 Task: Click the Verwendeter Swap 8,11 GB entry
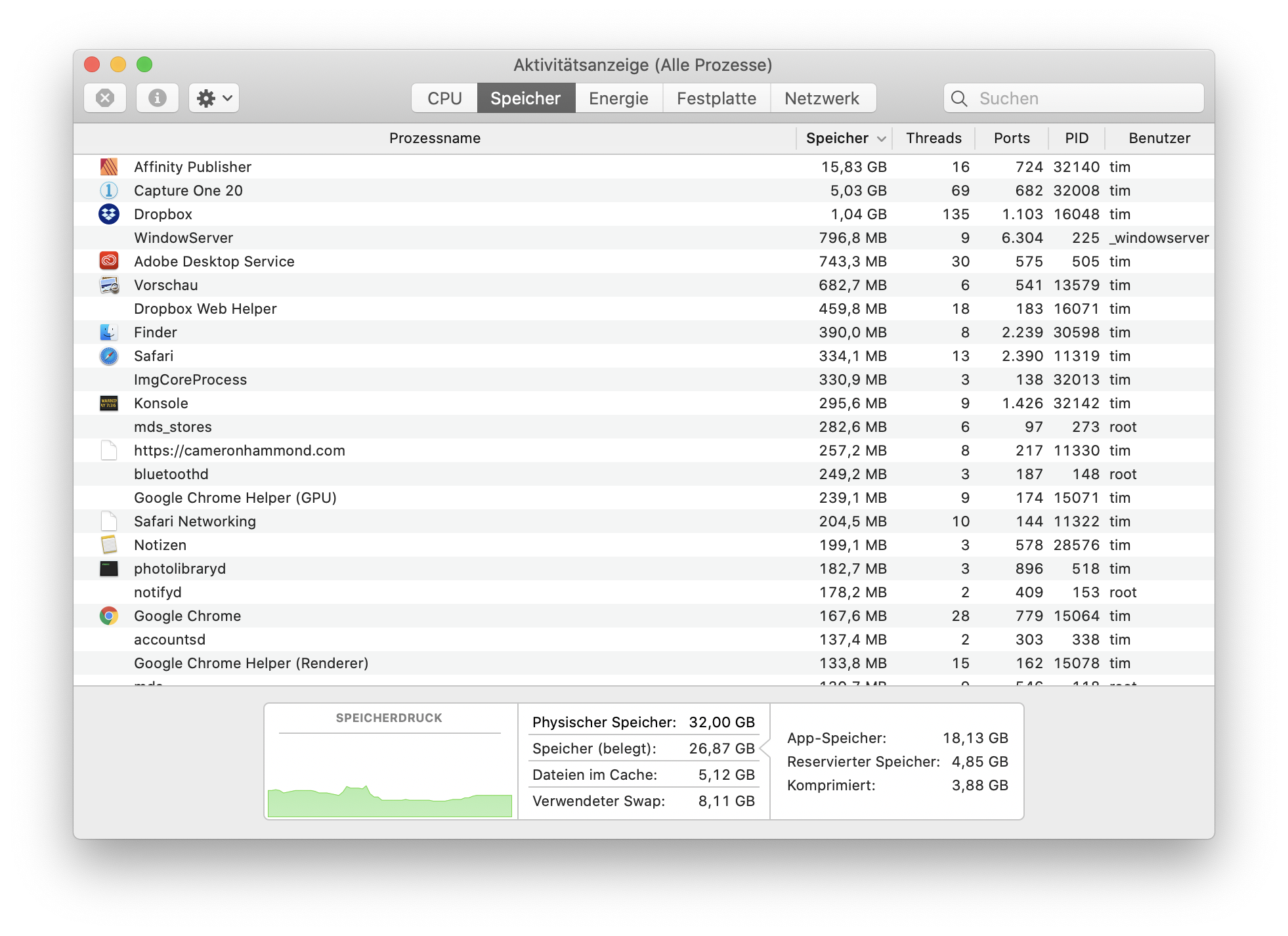pyautogui.click(x=643, y=801)
